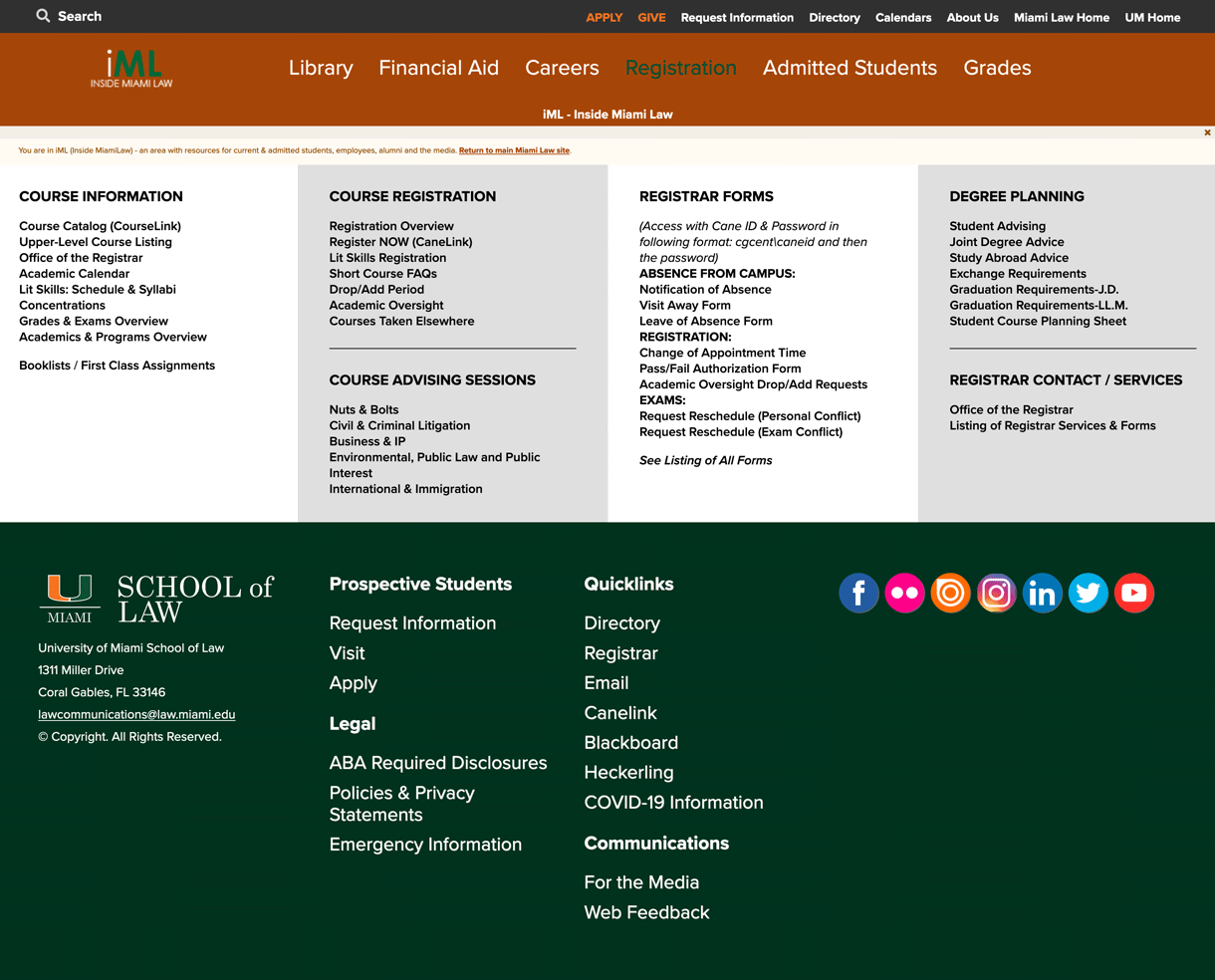Open Upper-Level Course Listing
Screen dimensions: 1215x980
click(x=96, y=242)
